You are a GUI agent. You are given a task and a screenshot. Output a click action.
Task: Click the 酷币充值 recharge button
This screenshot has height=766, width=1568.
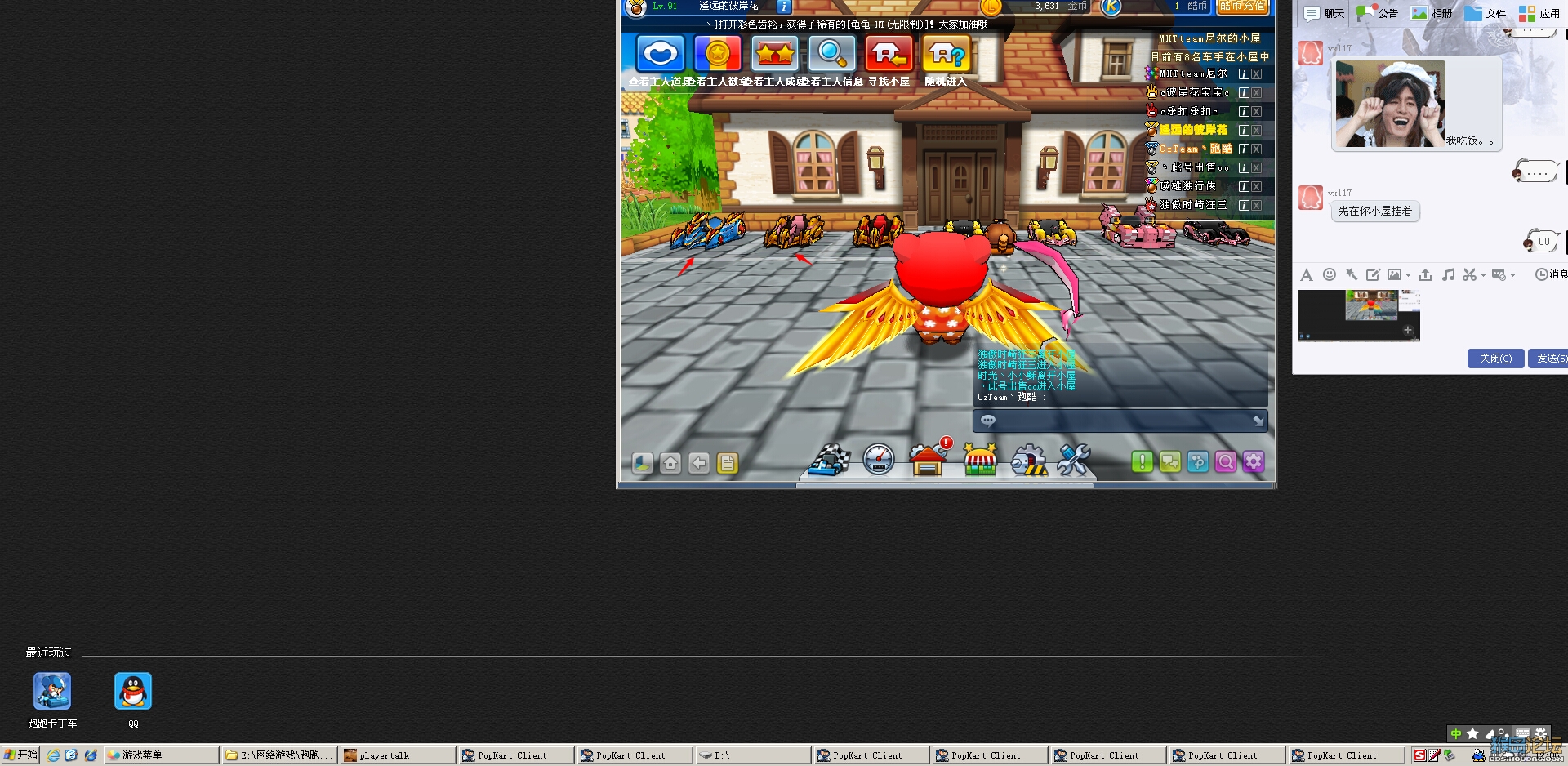(x=1242, y=7)
